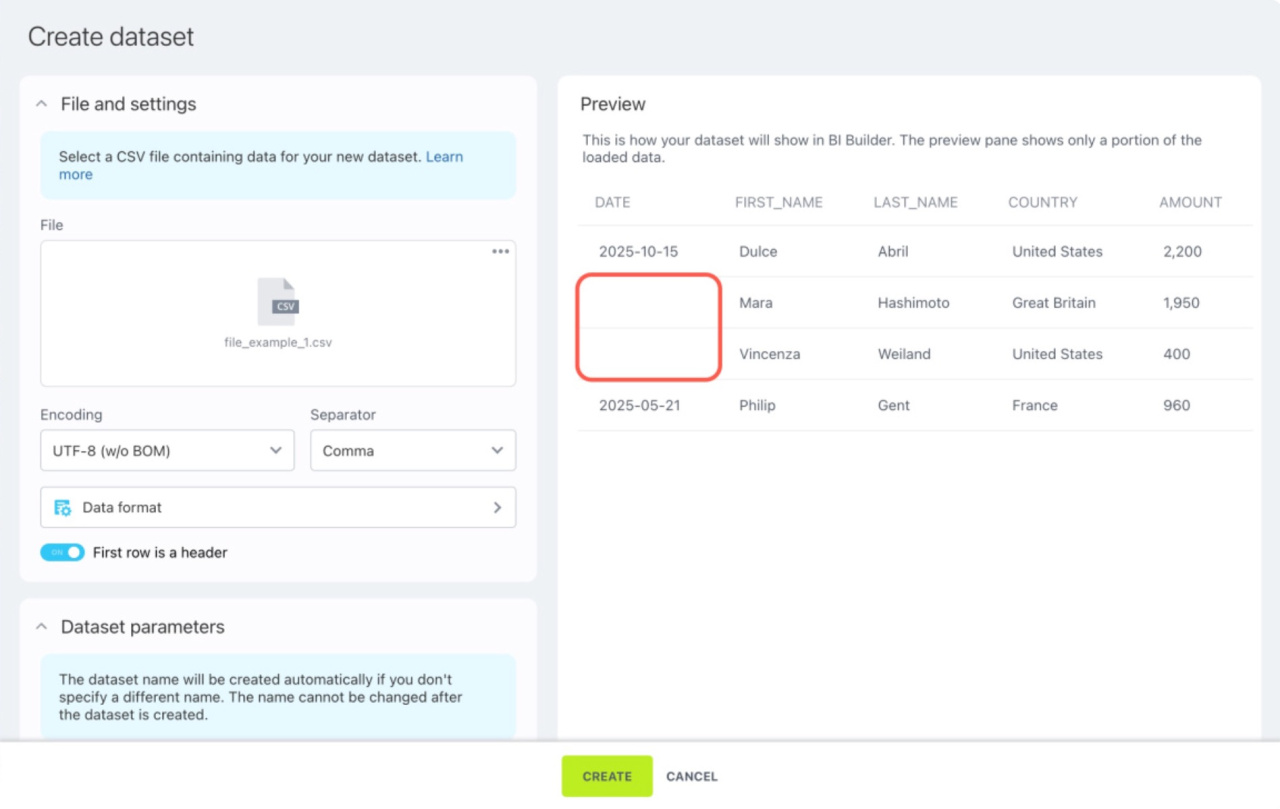Open the Encoding UTF-8 dropdown

click(167, 451)
